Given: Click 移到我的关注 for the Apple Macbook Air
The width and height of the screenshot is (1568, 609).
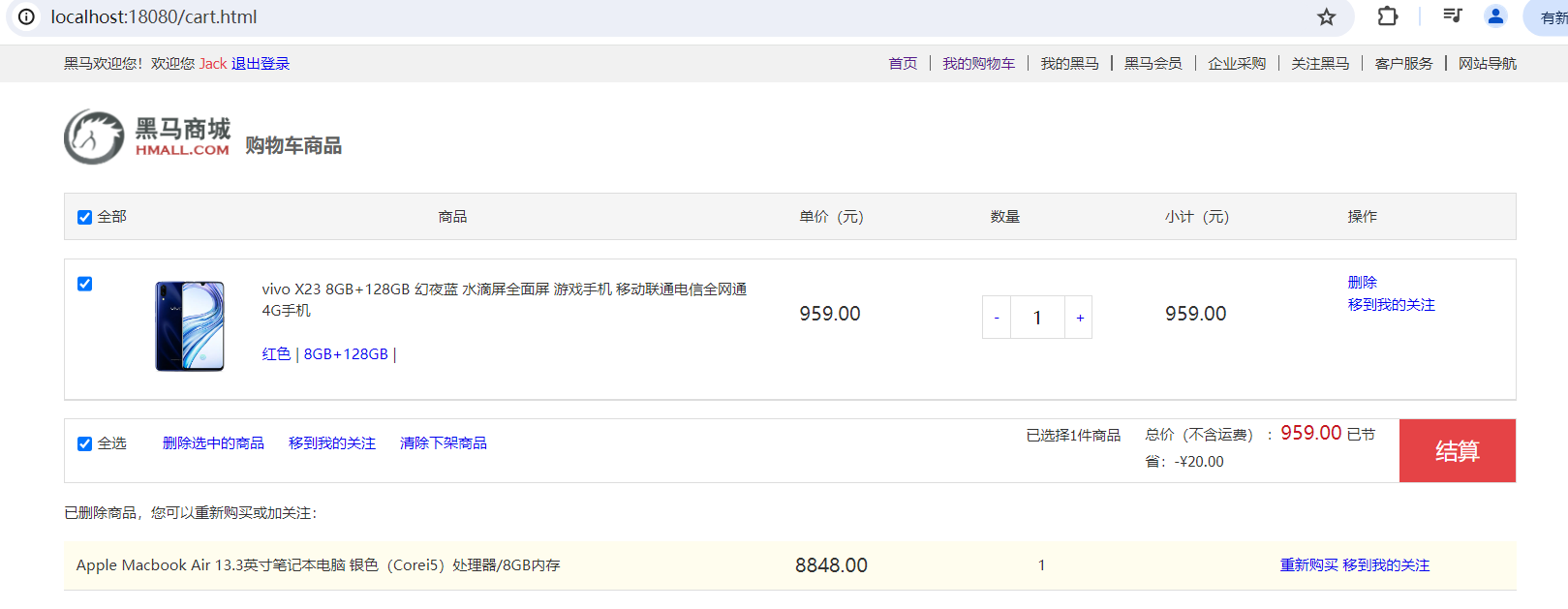Looking at the screenshot, I should (x=1386, y=565).
